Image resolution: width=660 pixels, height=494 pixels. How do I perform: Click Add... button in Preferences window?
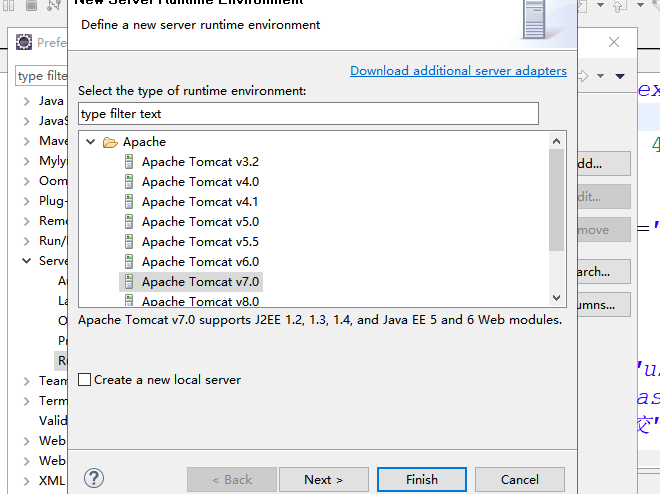coord(604,164)
